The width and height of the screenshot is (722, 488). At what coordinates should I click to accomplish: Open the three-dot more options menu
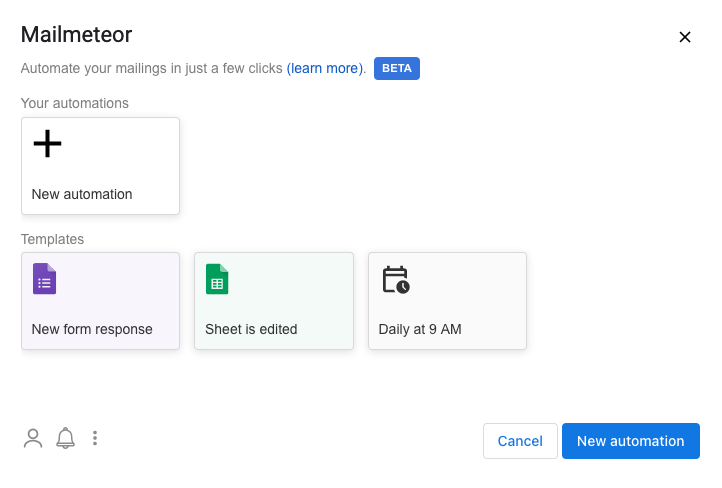pyautogui.click(x=95, y=438)
